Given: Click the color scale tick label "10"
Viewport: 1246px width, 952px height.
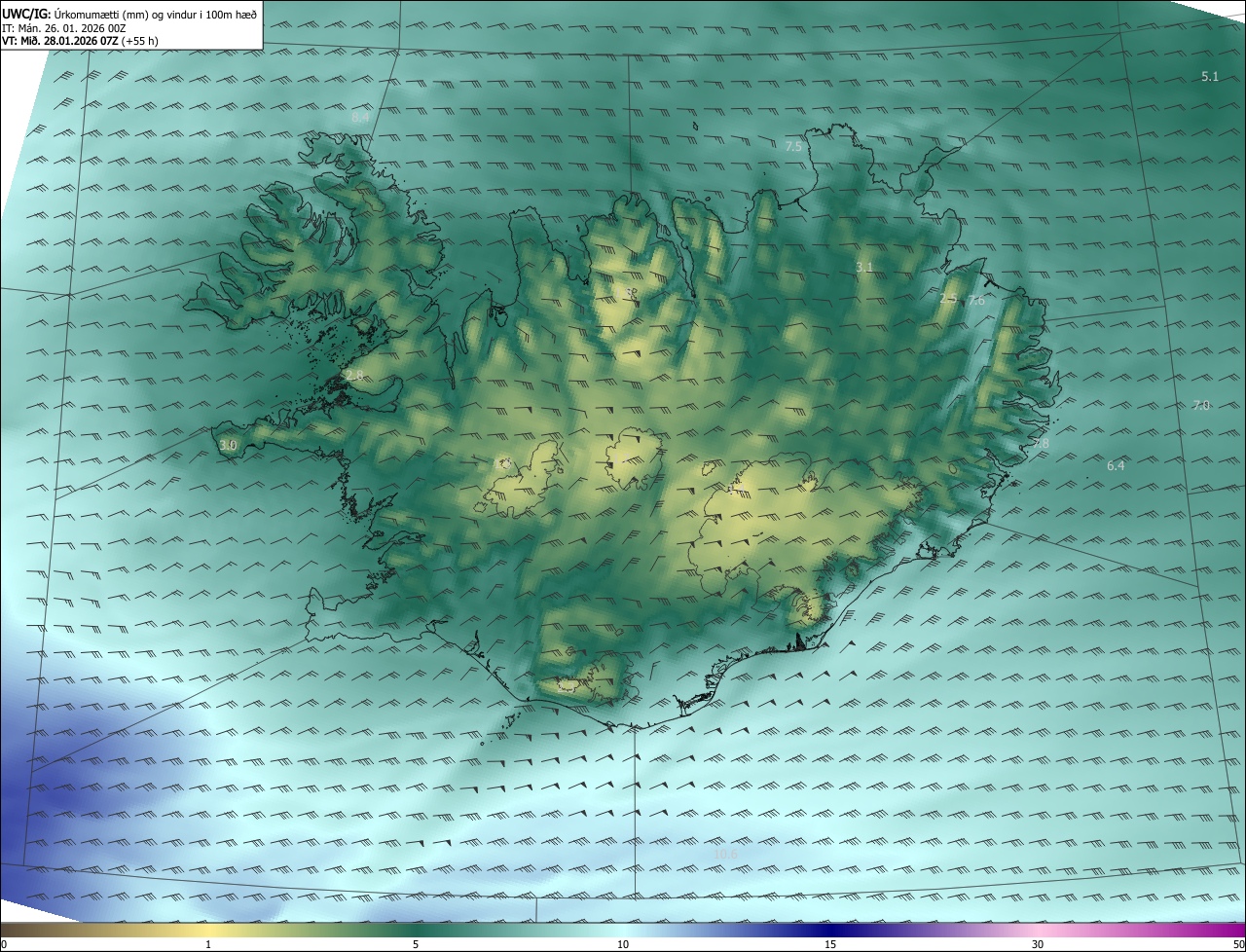Looking at the screenshot, I should (623, 944).
